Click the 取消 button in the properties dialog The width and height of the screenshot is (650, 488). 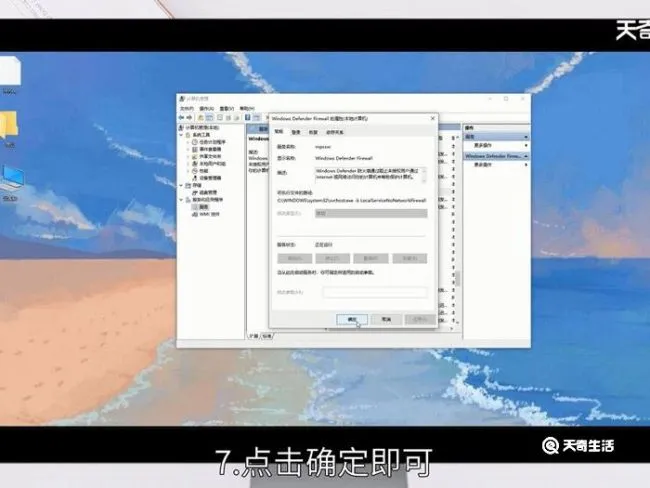pos(386,319)
